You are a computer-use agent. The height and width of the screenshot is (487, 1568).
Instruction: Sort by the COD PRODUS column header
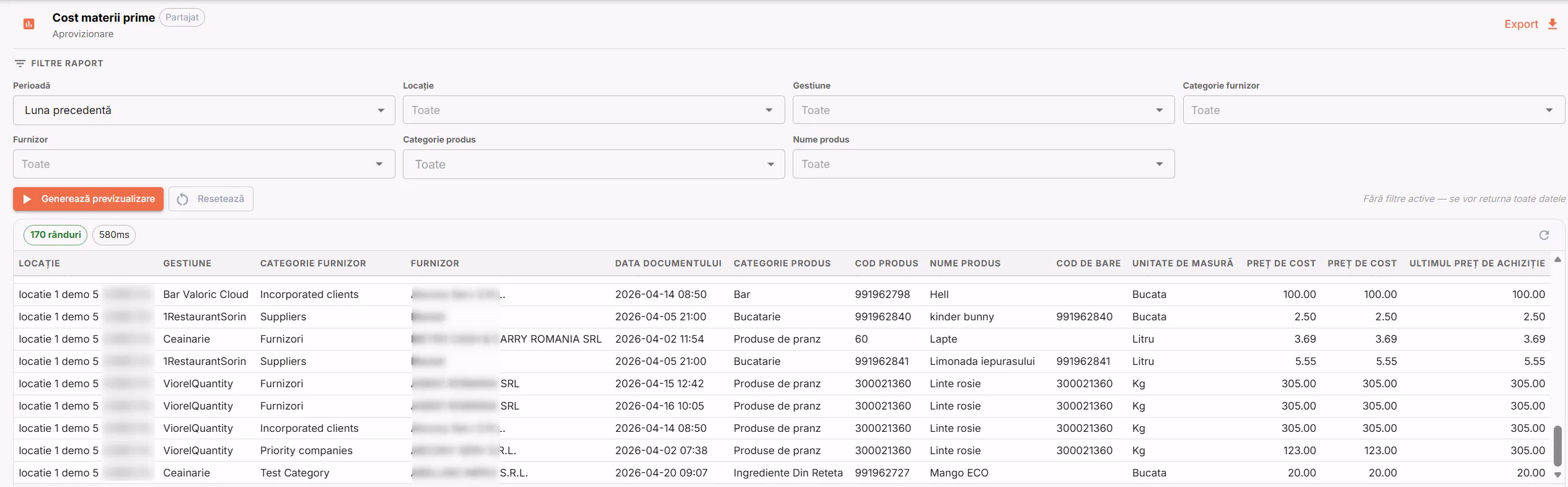click(886, 263)
